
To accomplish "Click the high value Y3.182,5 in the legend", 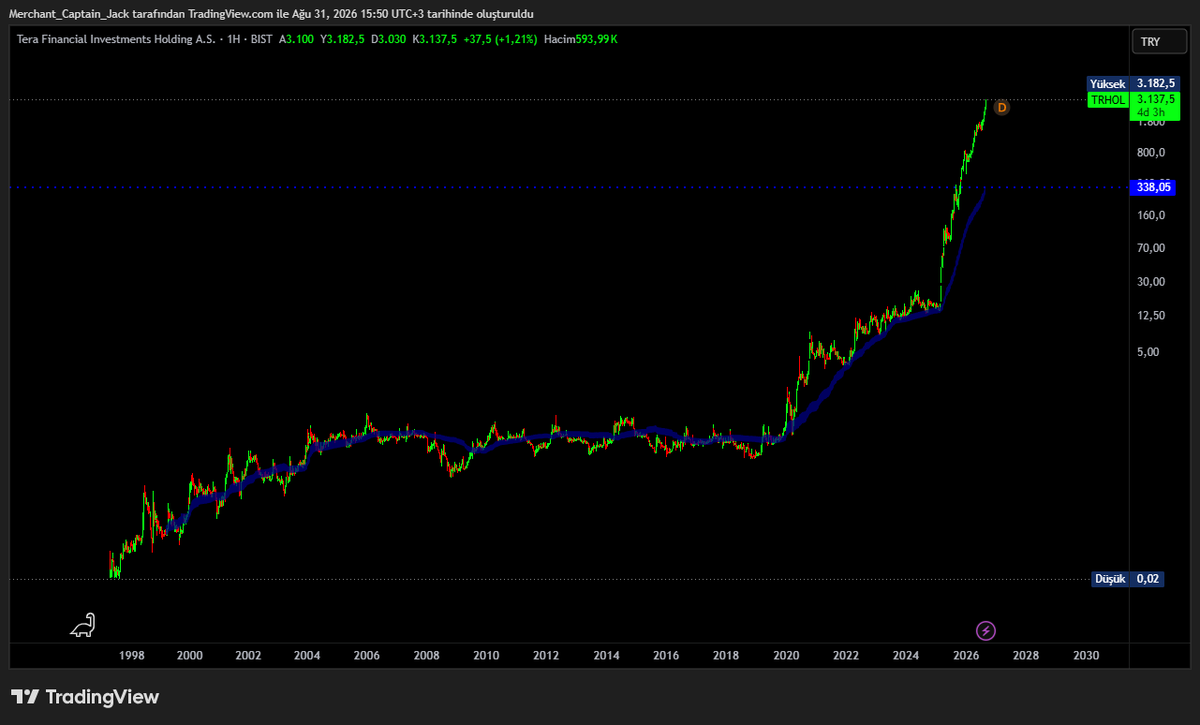I will (x=342, y=39).
